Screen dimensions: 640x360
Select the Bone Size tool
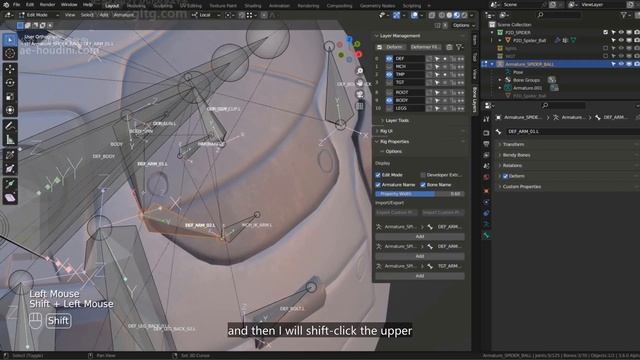pyautogui.click(x=10, y=169)
